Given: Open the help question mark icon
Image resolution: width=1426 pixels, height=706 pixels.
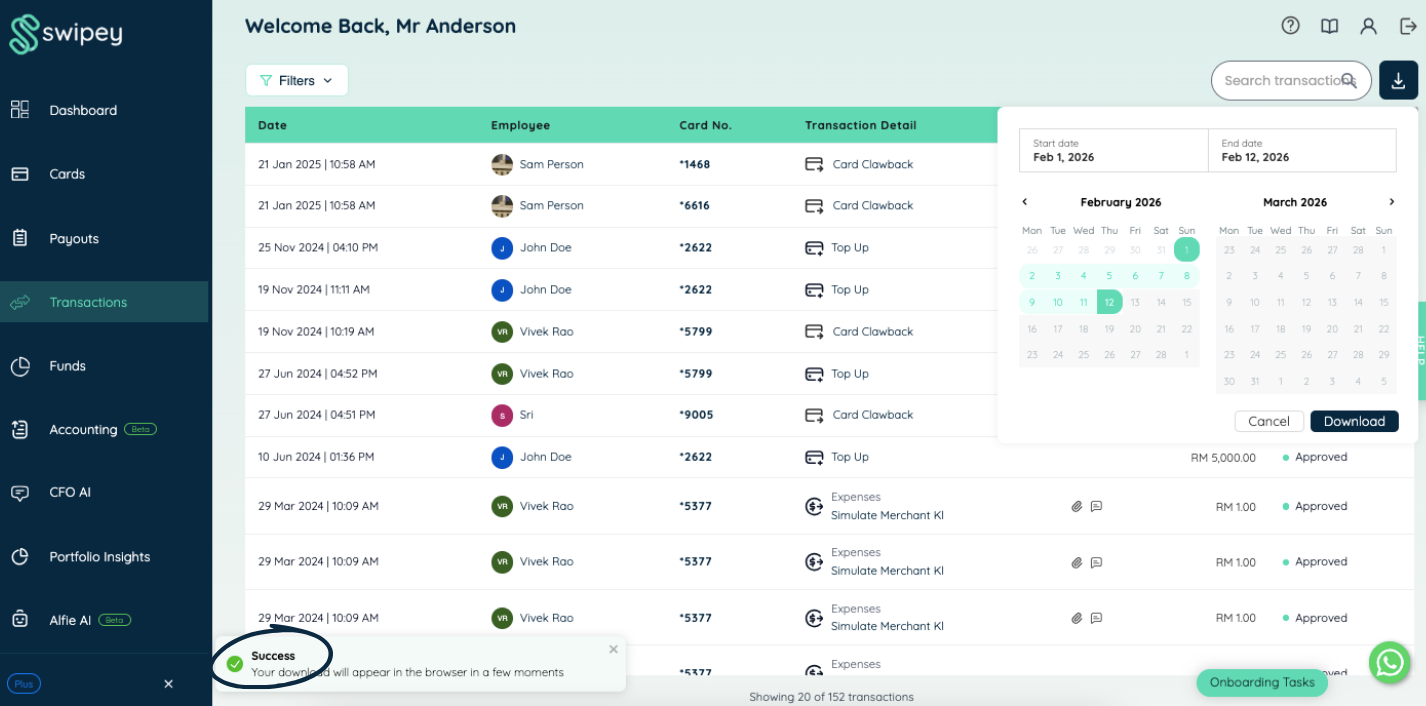Looking at the screenshot, I should pyautogui.click(x=1290, y=26).
